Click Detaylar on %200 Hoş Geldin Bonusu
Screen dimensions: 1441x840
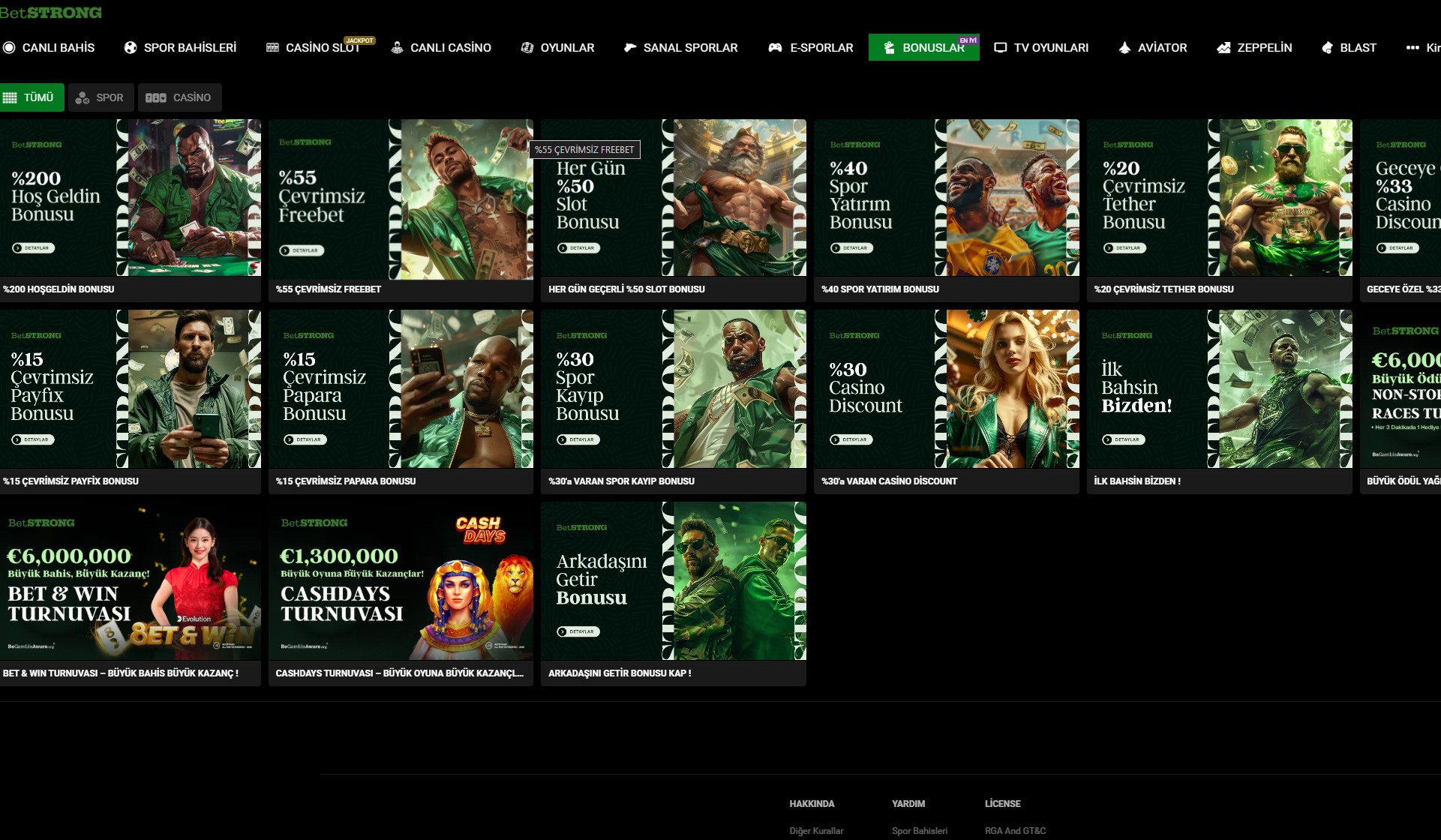click(33, 247)
